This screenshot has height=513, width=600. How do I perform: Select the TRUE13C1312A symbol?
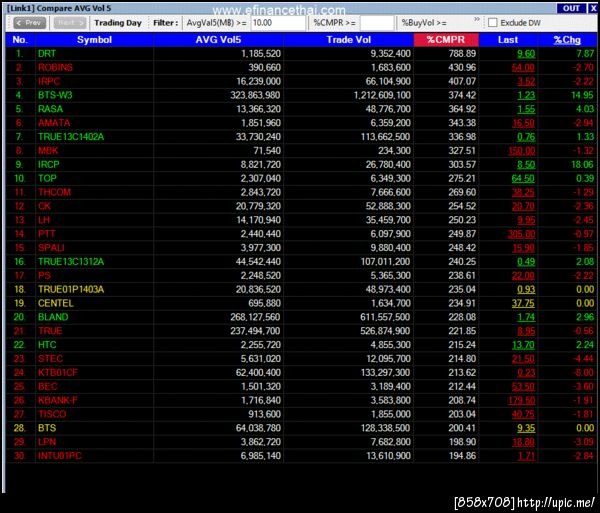coord(71,262)
